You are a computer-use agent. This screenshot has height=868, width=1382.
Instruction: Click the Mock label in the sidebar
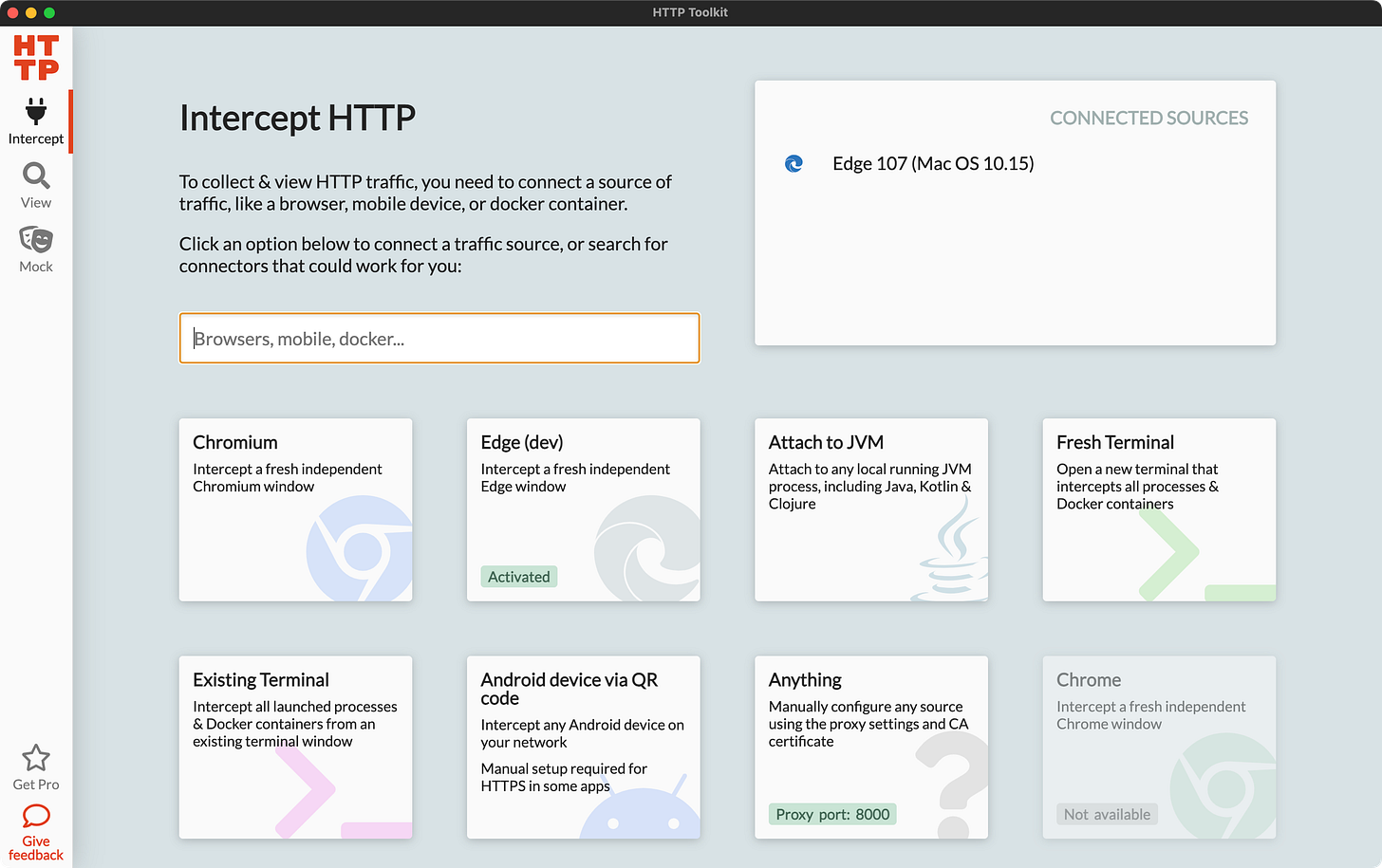36,267
